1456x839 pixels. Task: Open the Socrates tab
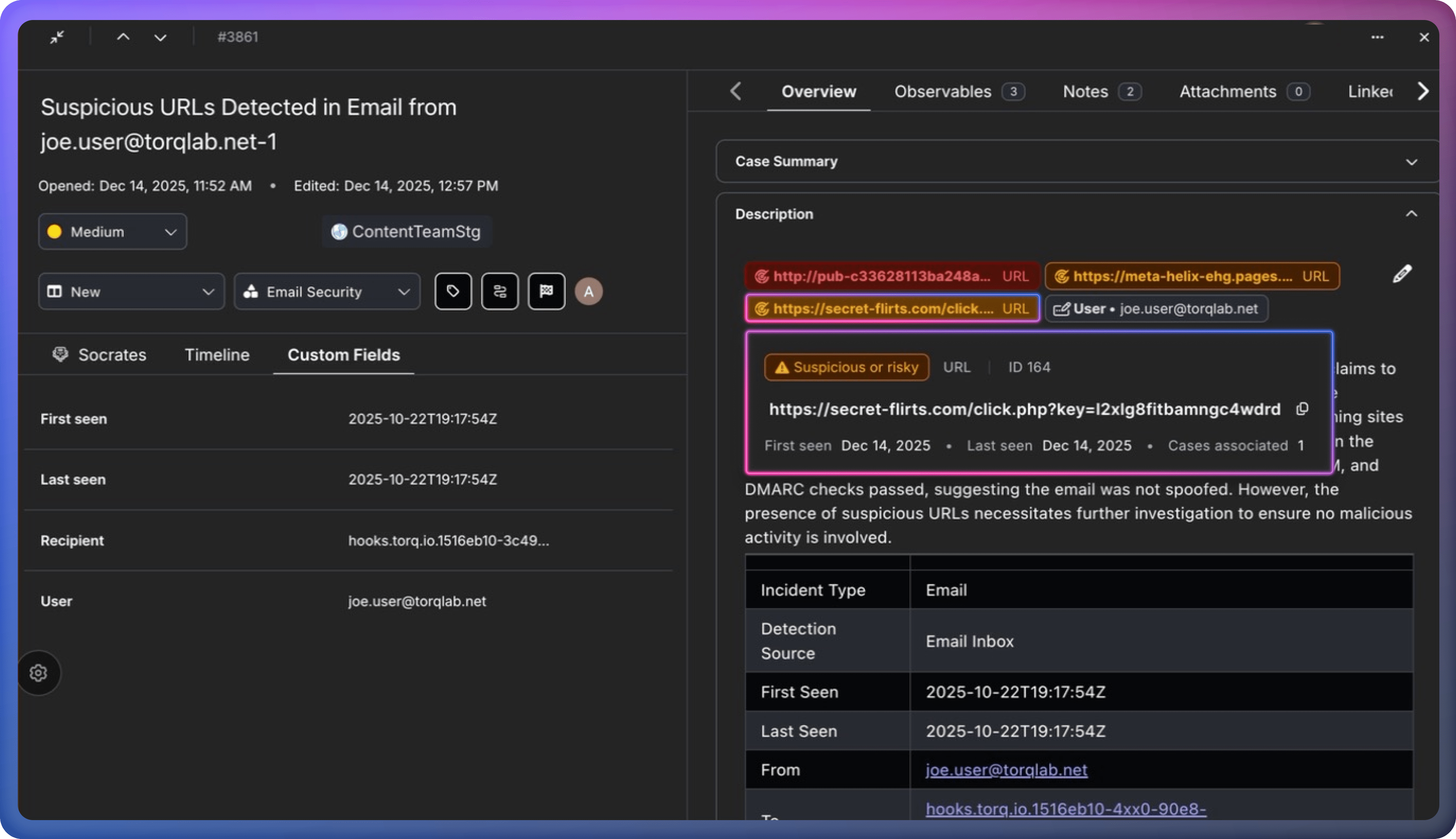pos(100,355)
